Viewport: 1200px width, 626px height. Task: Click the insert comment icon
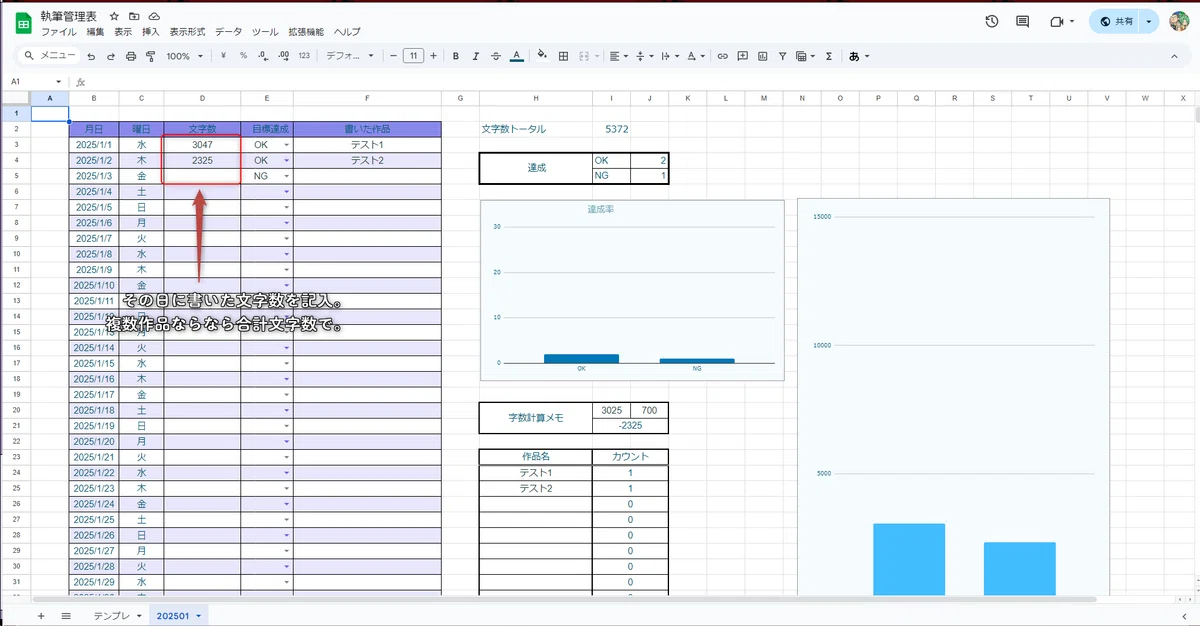tap(742, 56)
